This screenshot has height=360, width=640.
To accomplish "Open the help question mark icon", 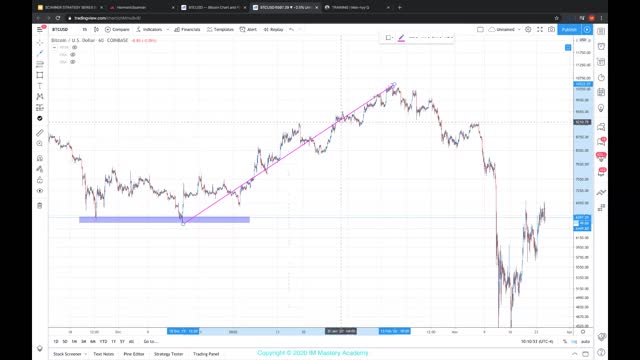I will point(601,352).
